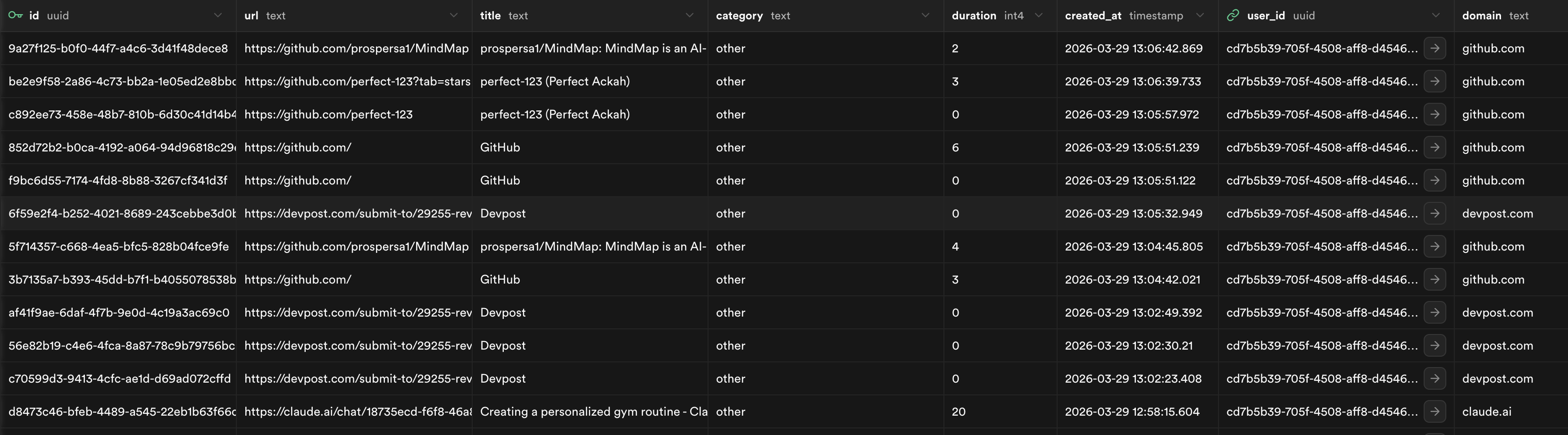Select user_id cell in the be2e9f58 row
Screen dimensions: 1568x435
click(x=1336, y=81)
